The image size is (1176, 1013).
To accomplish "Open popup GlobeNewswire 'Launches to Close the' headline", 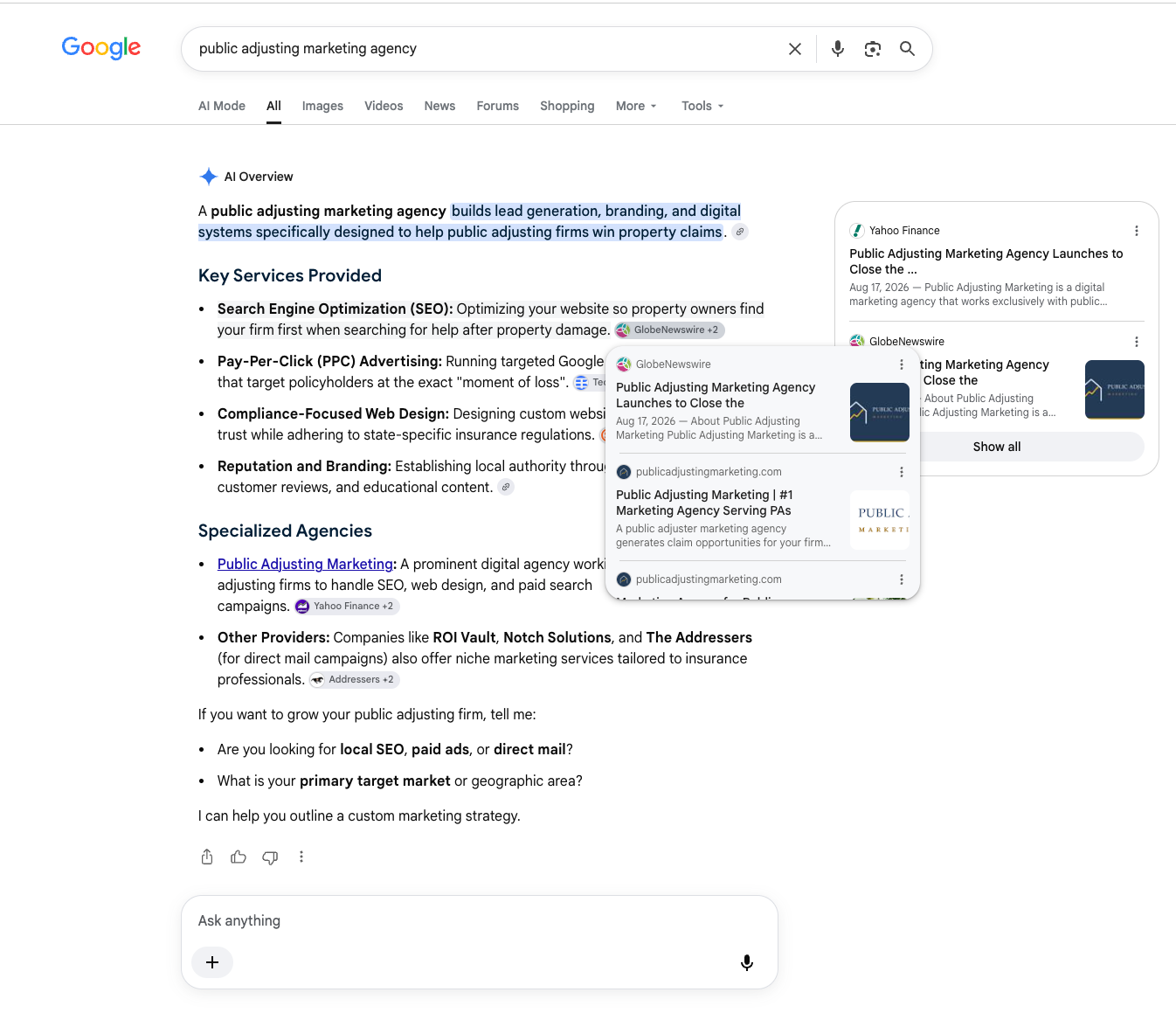I will [716, 395].
